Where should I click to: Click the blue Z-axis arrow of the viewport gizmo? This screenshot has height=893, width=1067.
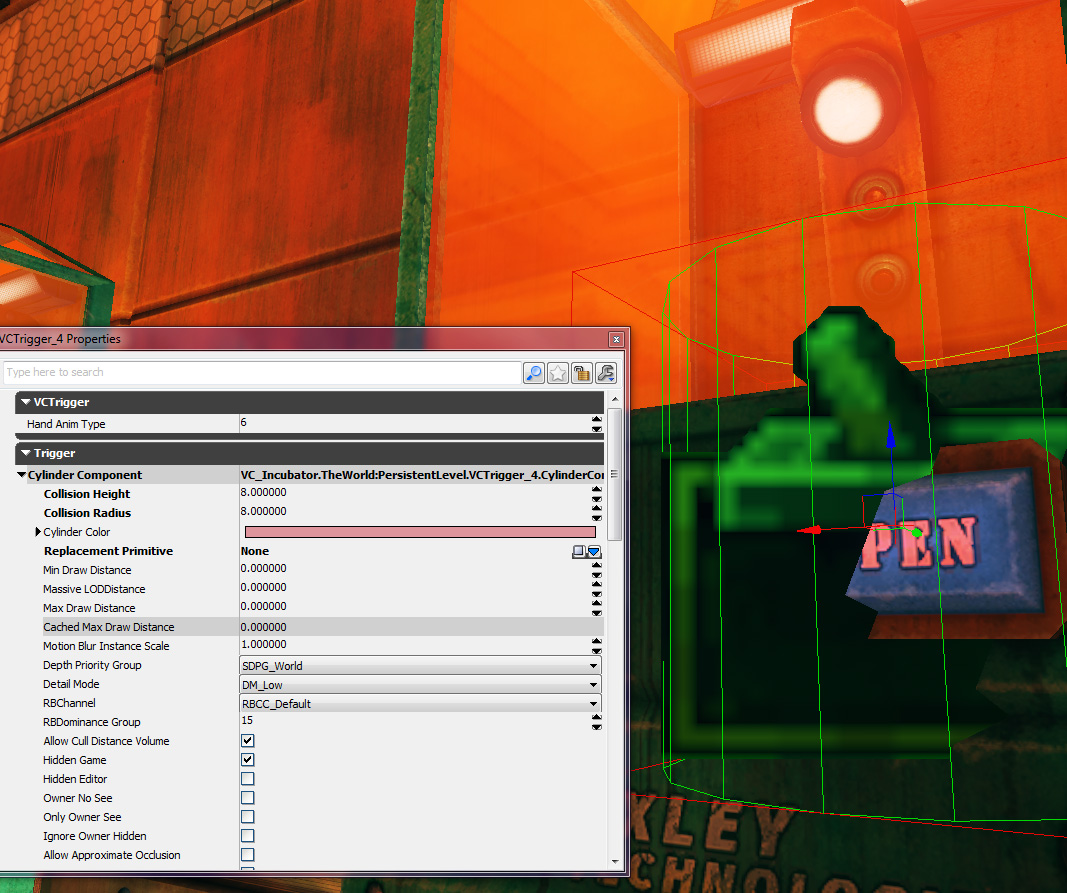point(891,434)
